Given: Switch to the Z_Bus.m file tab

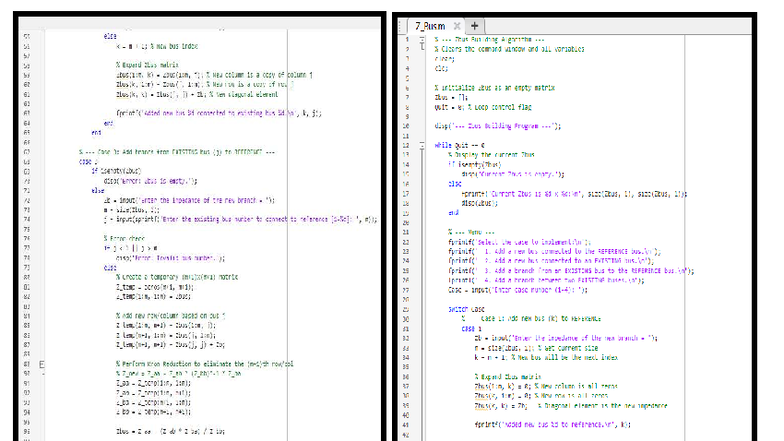Looking at the screenshot, I should pos(430,26).
